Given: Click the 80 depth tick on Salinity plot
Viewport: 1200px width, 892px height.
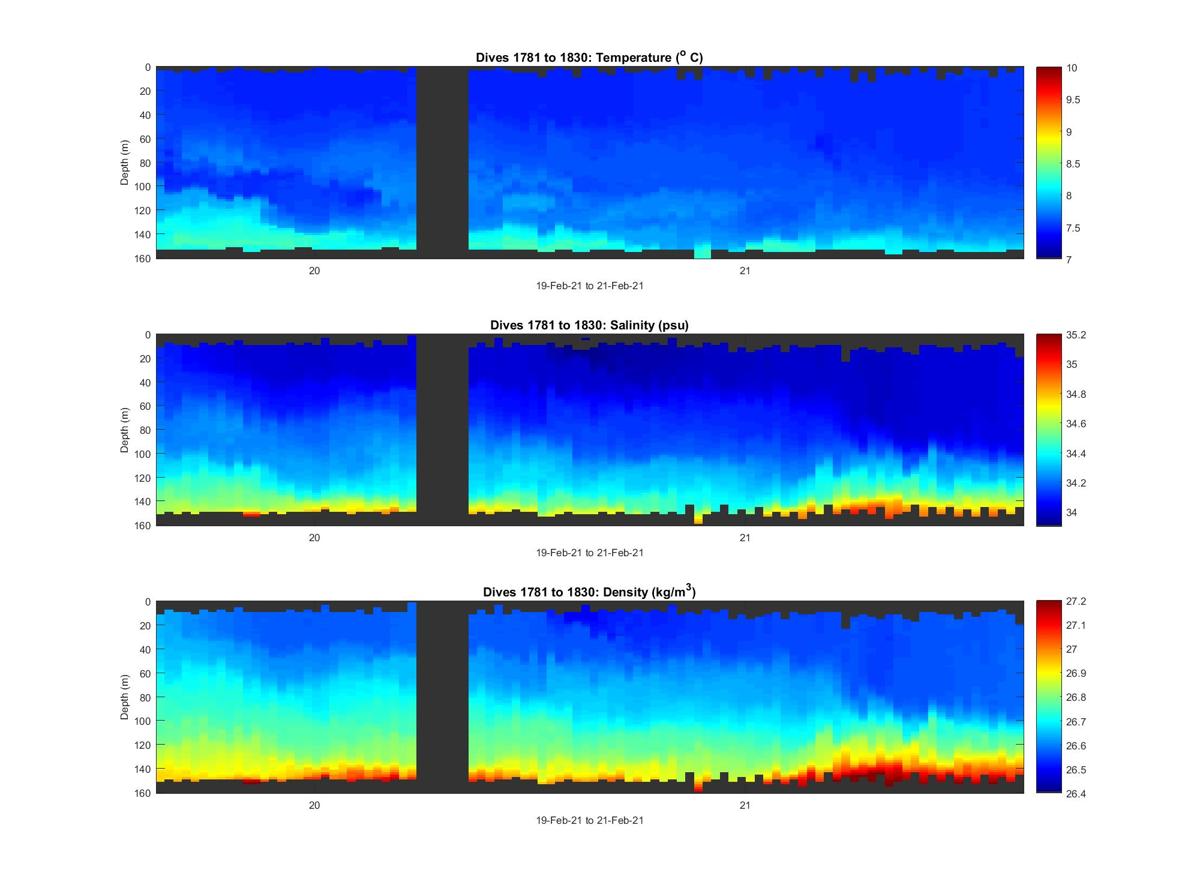Looking at the screenshot, I should (145, 430).
